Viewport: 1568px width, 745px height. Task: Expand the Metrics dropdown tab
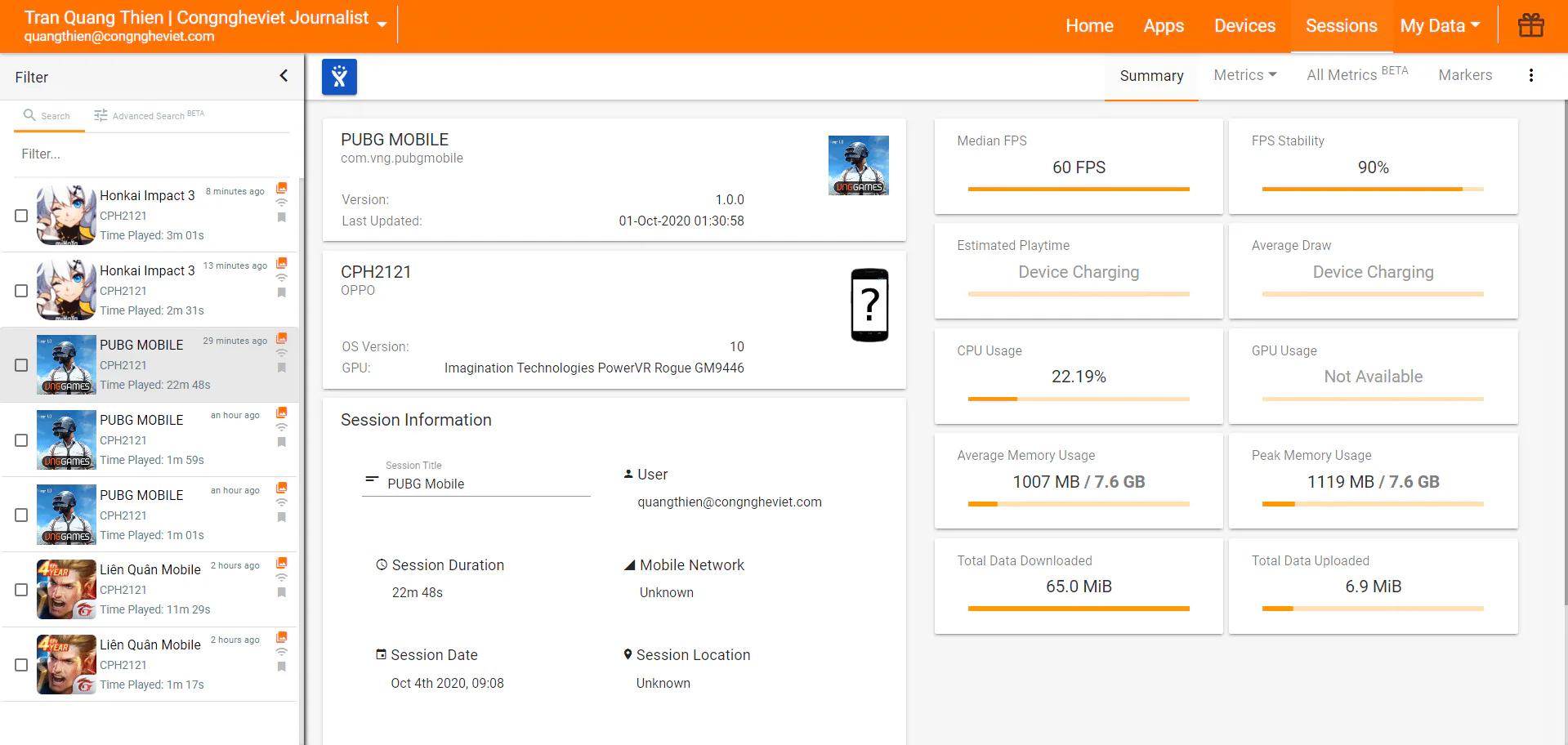pyautogui.click(x=1245, y=75)
